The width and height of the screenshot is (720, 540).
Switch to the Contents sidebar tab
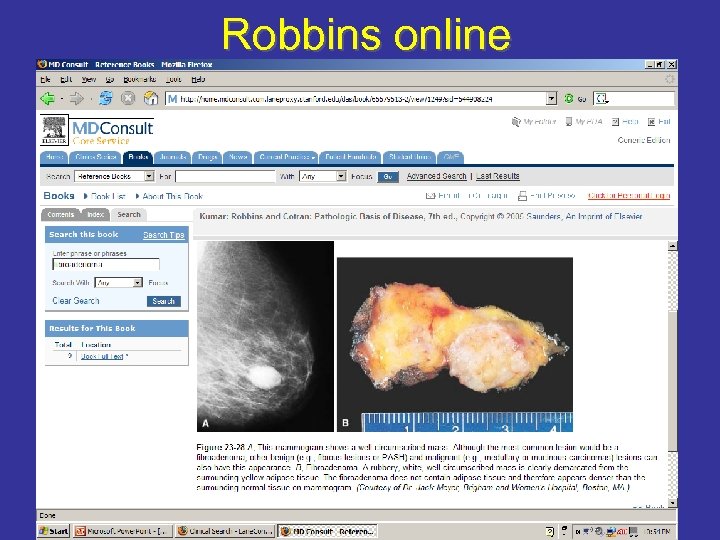click(x=60, y=214)
